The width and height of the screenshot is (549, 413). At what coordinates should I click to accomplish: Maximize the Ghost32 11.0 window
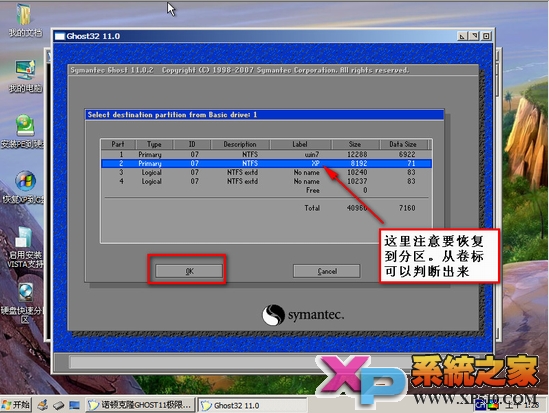(x=474, y=36)
